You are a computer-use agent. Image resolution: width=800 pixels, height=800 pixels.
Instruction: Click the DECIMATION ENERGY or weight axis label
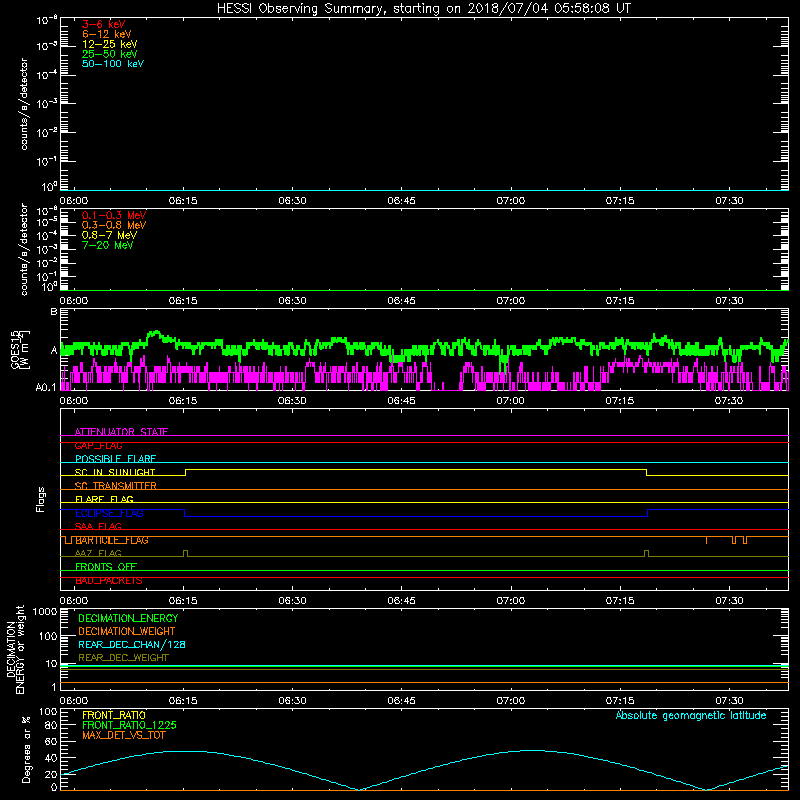pos(15,649)
